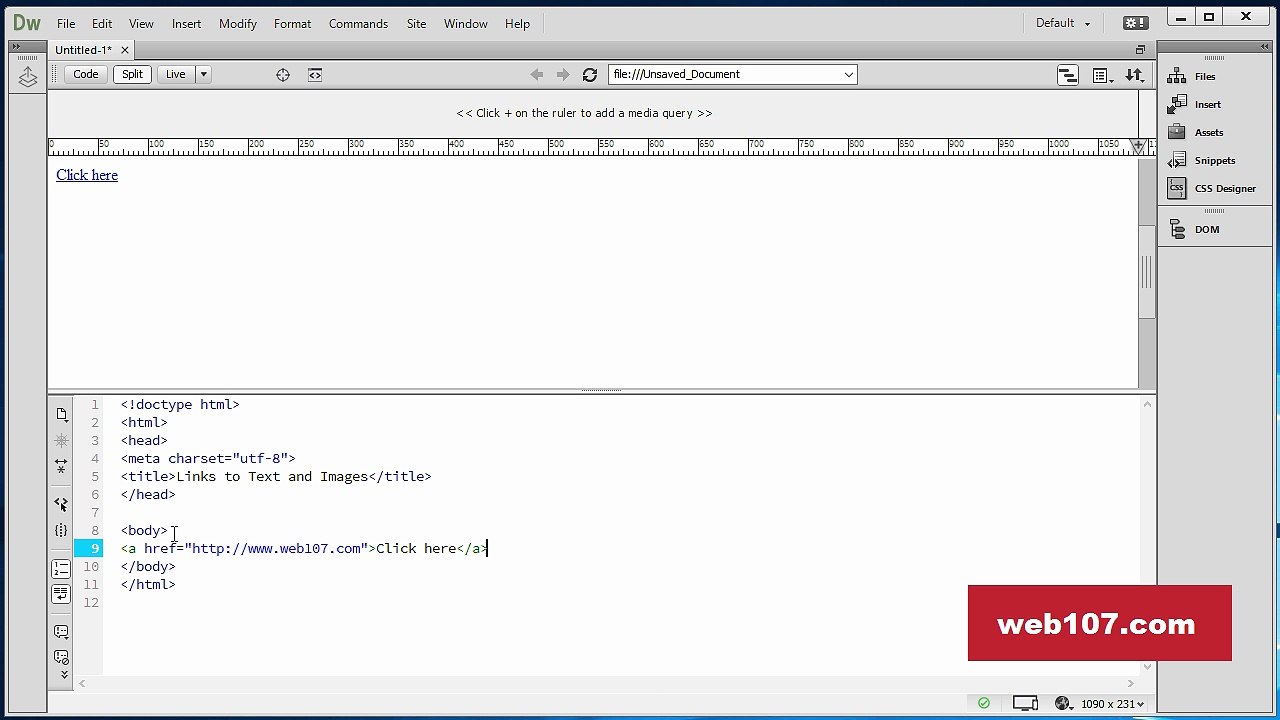Open the Site menu
The image size is (1280, 720).
416,23
